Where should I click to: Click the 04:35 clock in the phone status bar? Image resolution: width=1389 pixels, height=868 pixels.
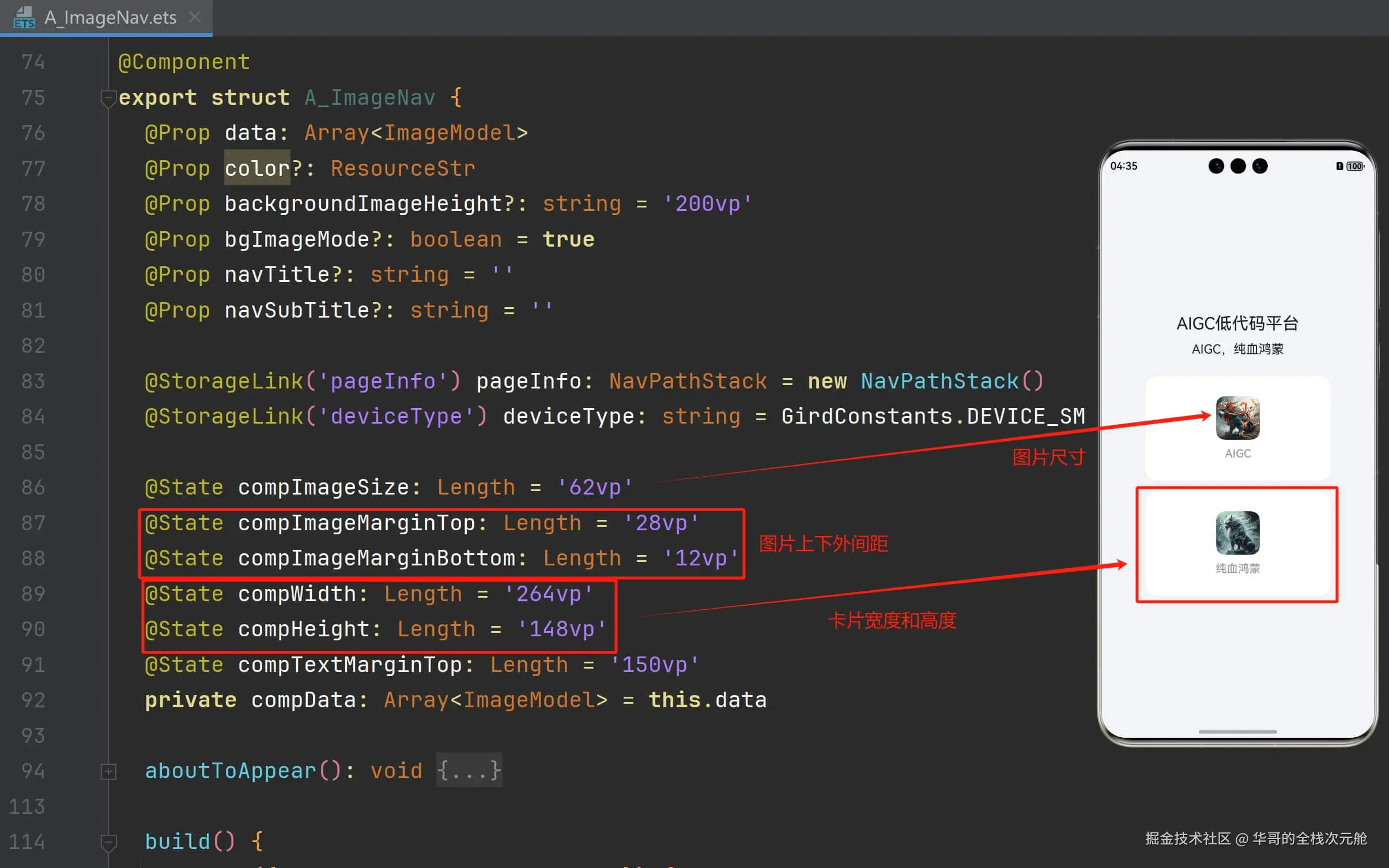click(1123, 167)
